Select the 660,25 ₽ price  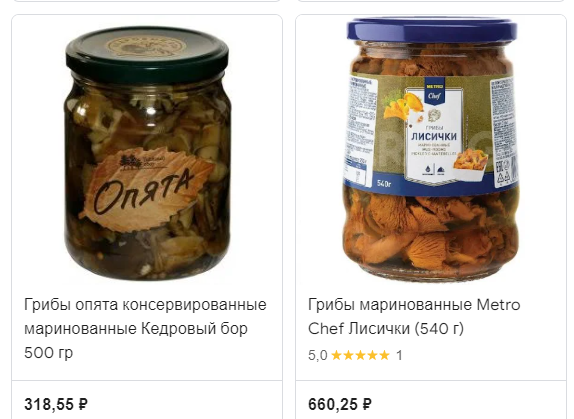click(x=340, y=404)
